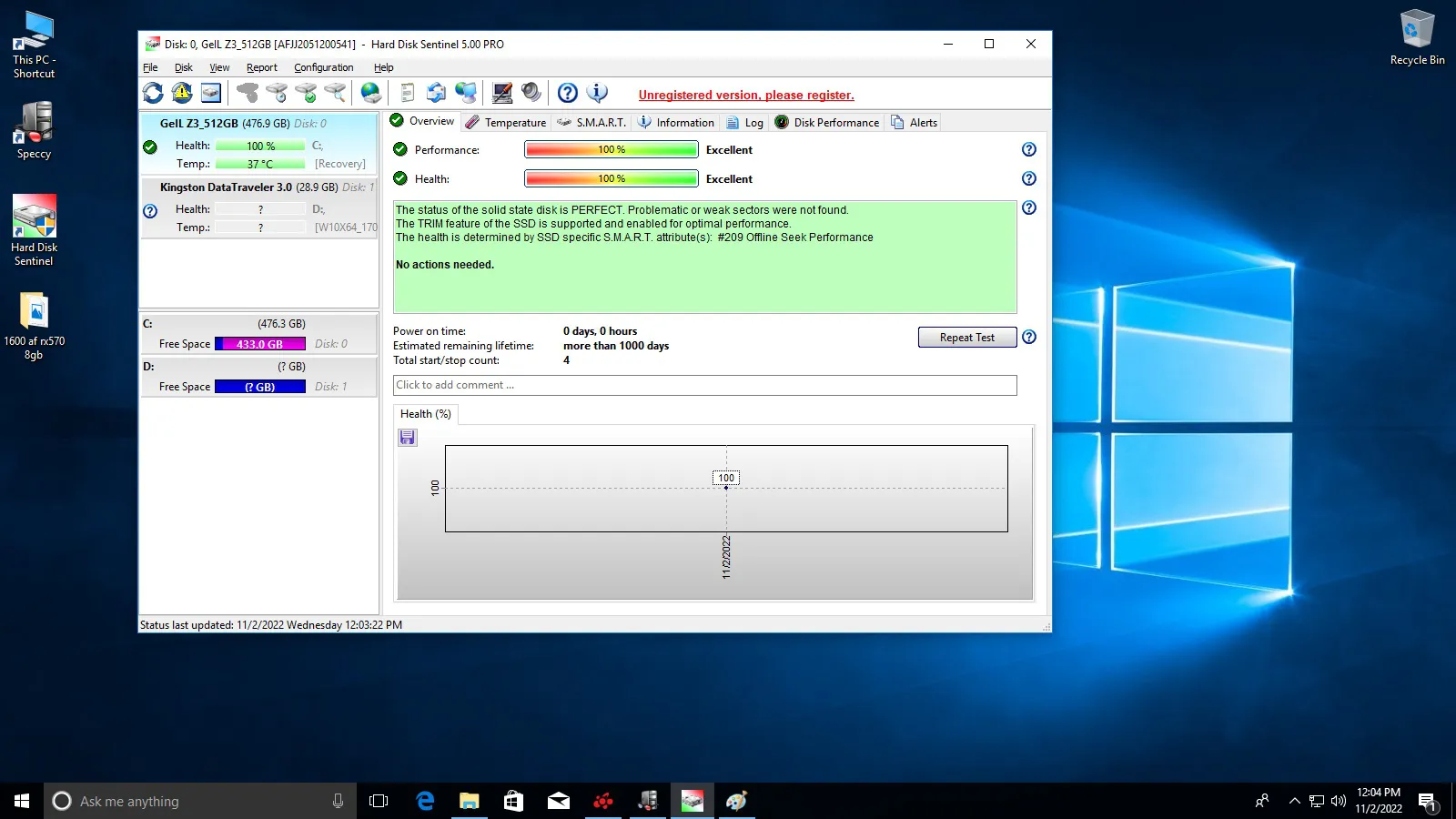Click the grayed-out disk test toolbar icon
The width and height of the screenshot is (1456, 819).
(x=248, y=93)
